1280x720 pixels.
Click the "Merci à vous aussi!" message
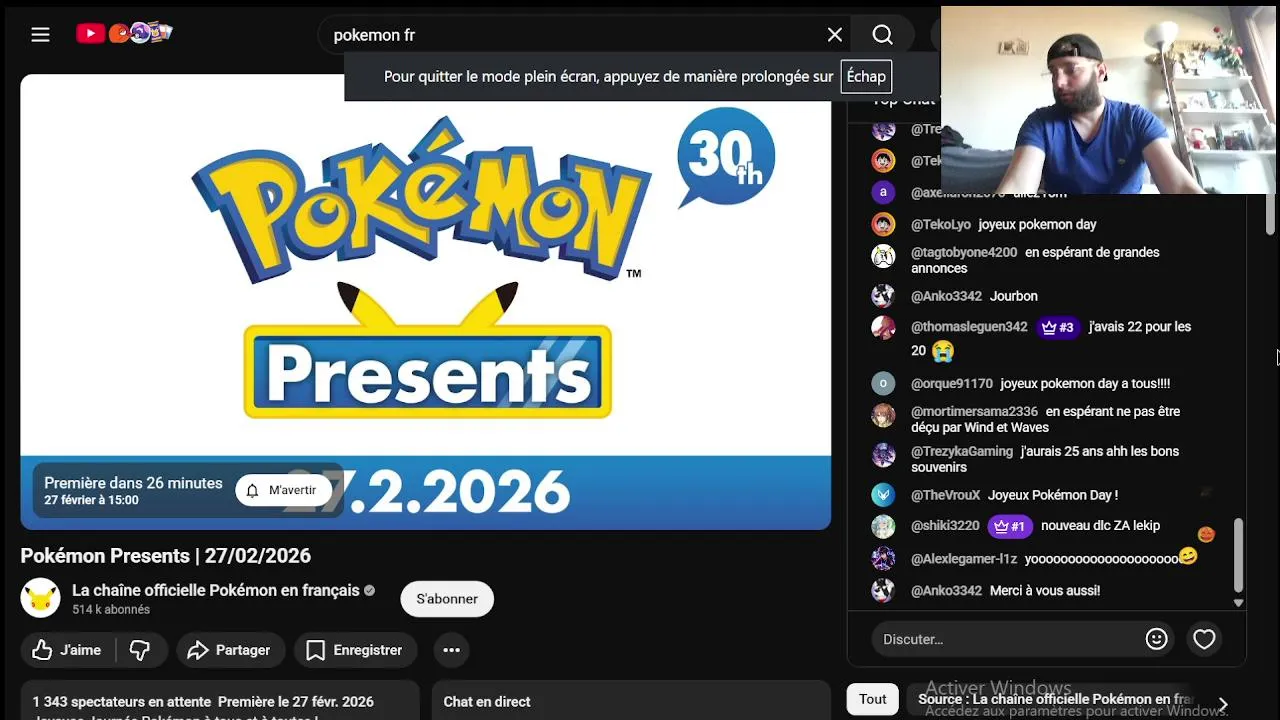coord(1045,590)
